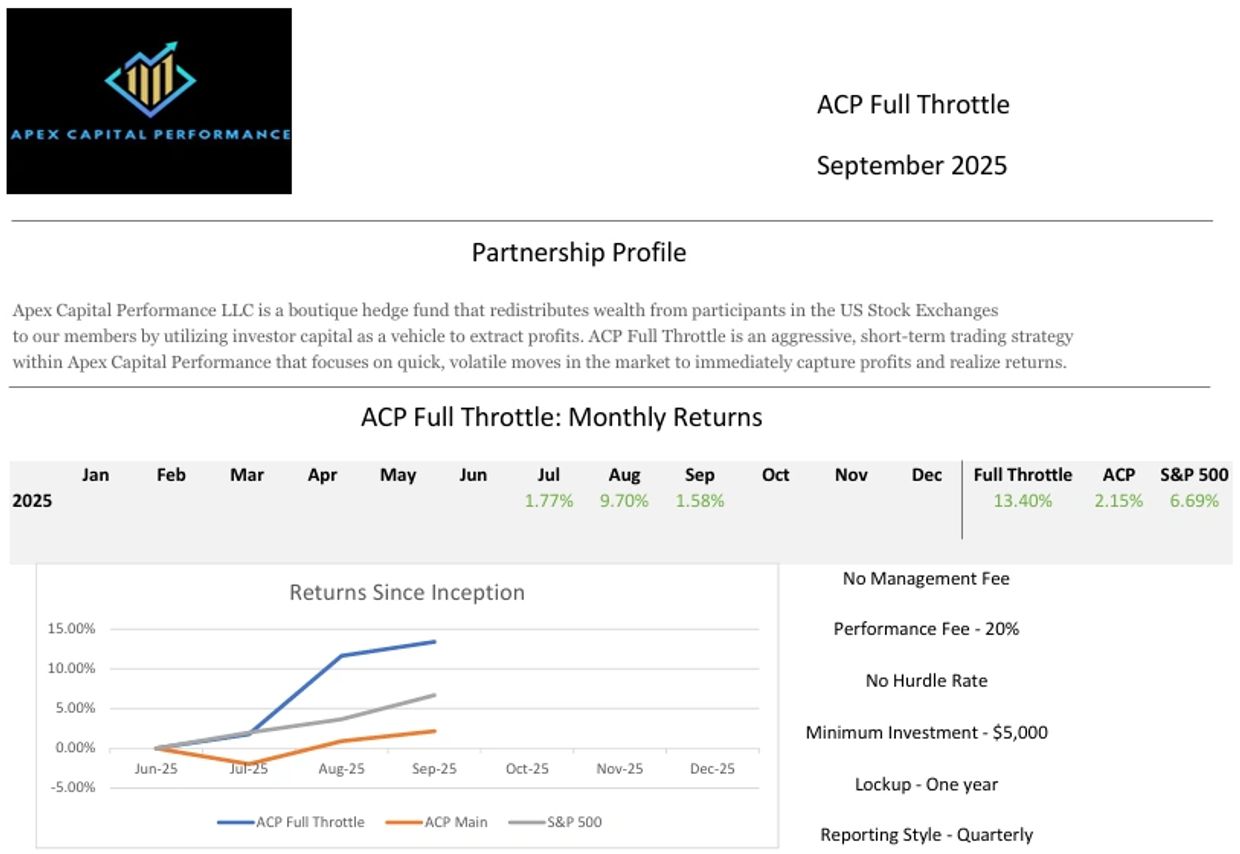Click the orange ACP Main legend marker

coord(404,822)
